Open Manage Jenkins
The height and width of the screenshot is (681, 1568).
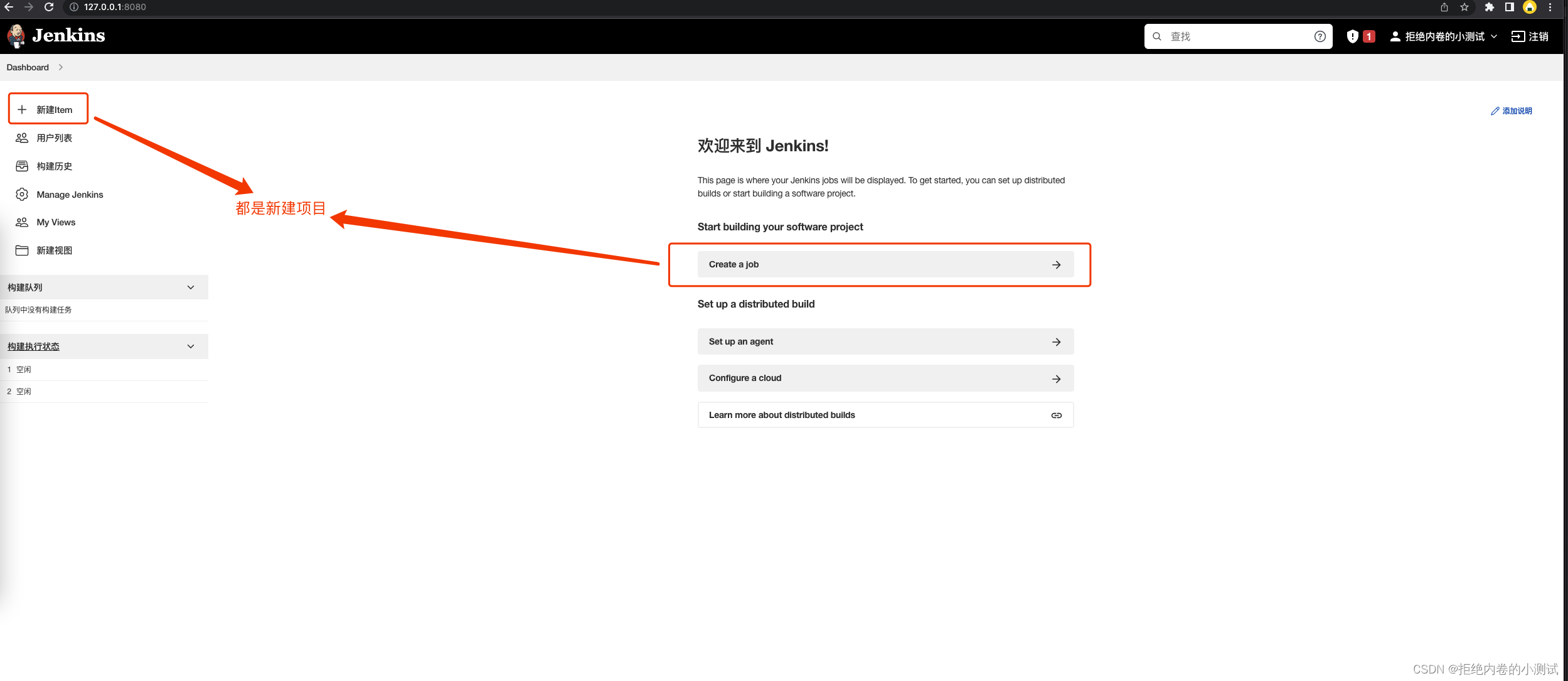pyautogui.click(x=70, y=194)
